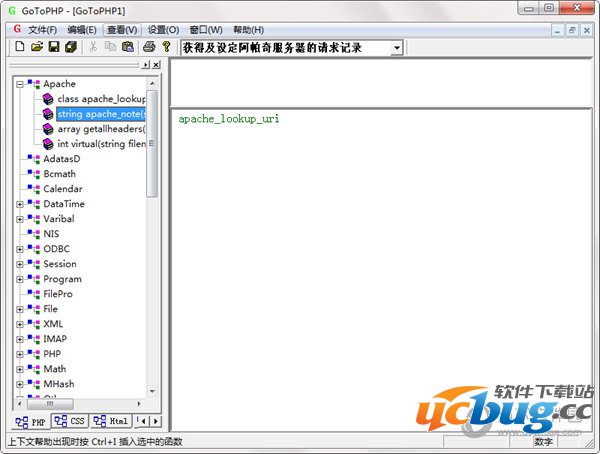Open the 查看(V) menu
The image size is (600, 454).
[122, 30]
